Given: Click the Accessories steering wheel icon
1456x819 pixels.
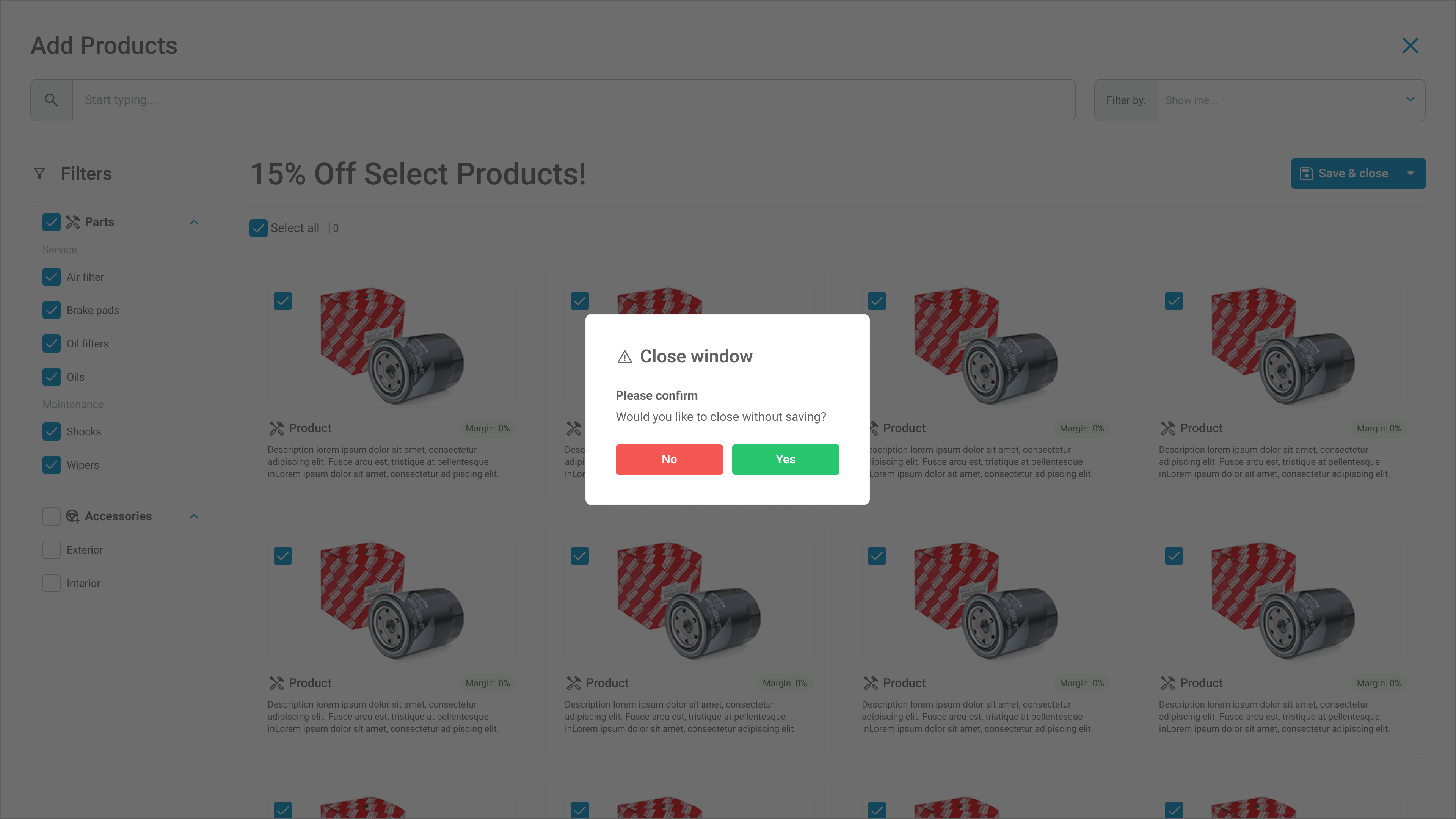Looking at the screenshot, I should coord(73,516).
